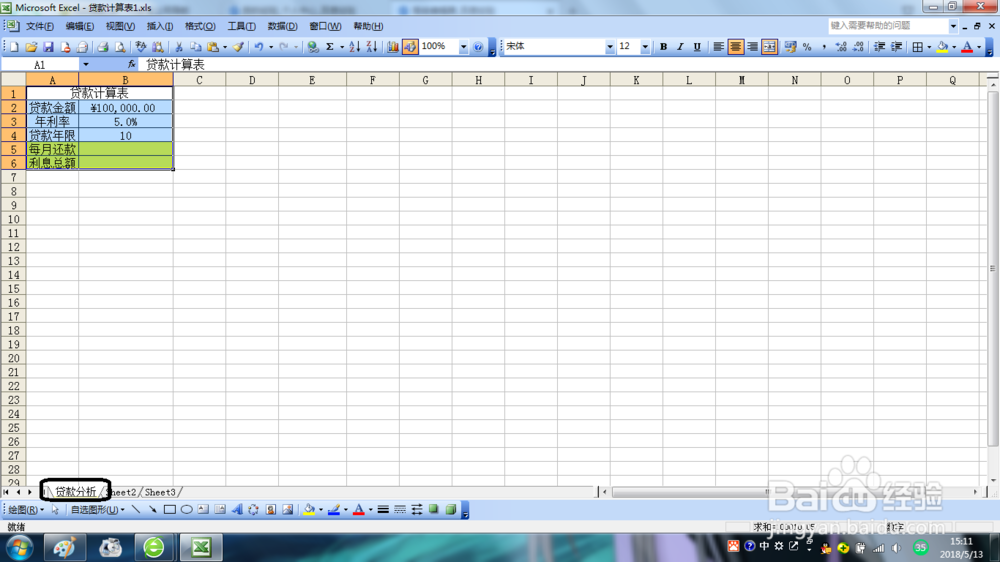Expand the AutoSum functions dropdown arrow
Viewport: 1000px width, 562px height.
pyautogui.click(x=341, y=47)
